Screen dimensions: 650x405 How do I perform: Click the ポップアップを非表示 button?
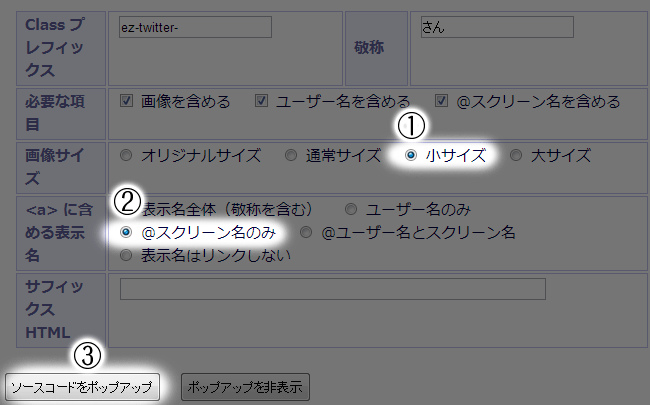click(245, 387)
